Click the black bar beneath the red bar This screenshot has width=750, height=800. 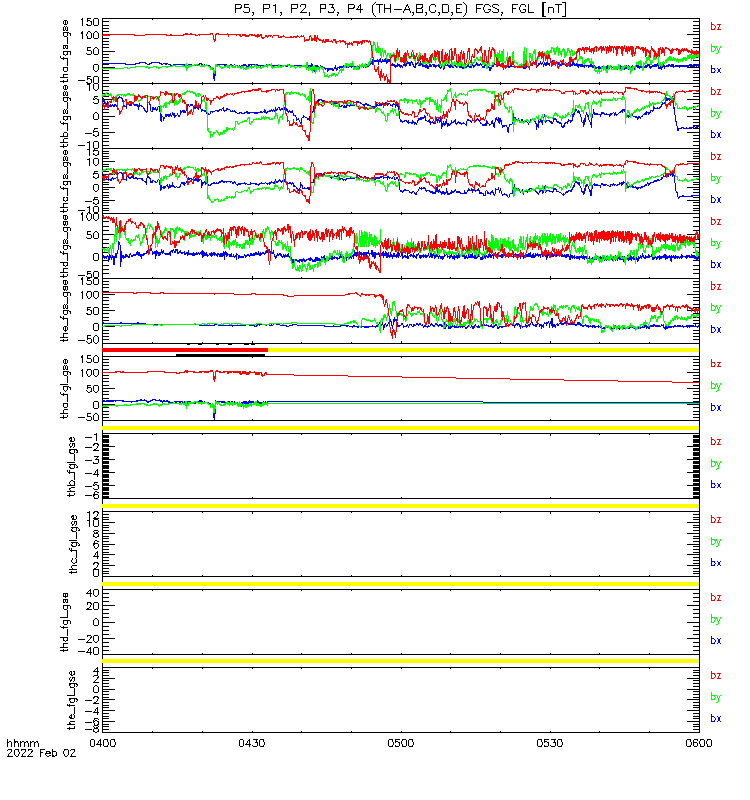click(x=220, y=355)
